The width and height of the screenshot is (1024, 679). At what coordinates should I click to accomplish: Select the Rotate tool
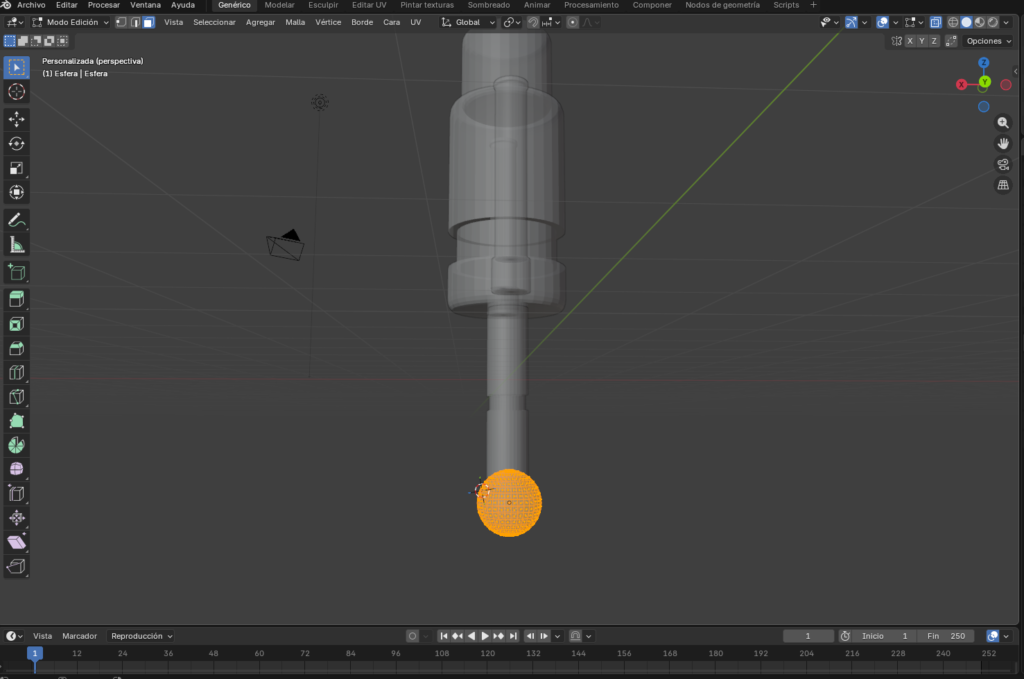16,144
